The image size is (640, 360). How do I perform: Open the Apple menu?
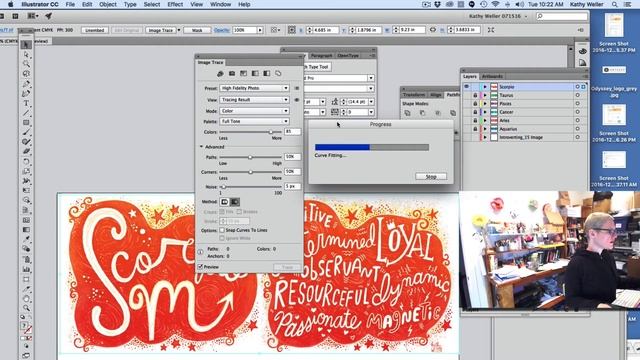[11, 4]
